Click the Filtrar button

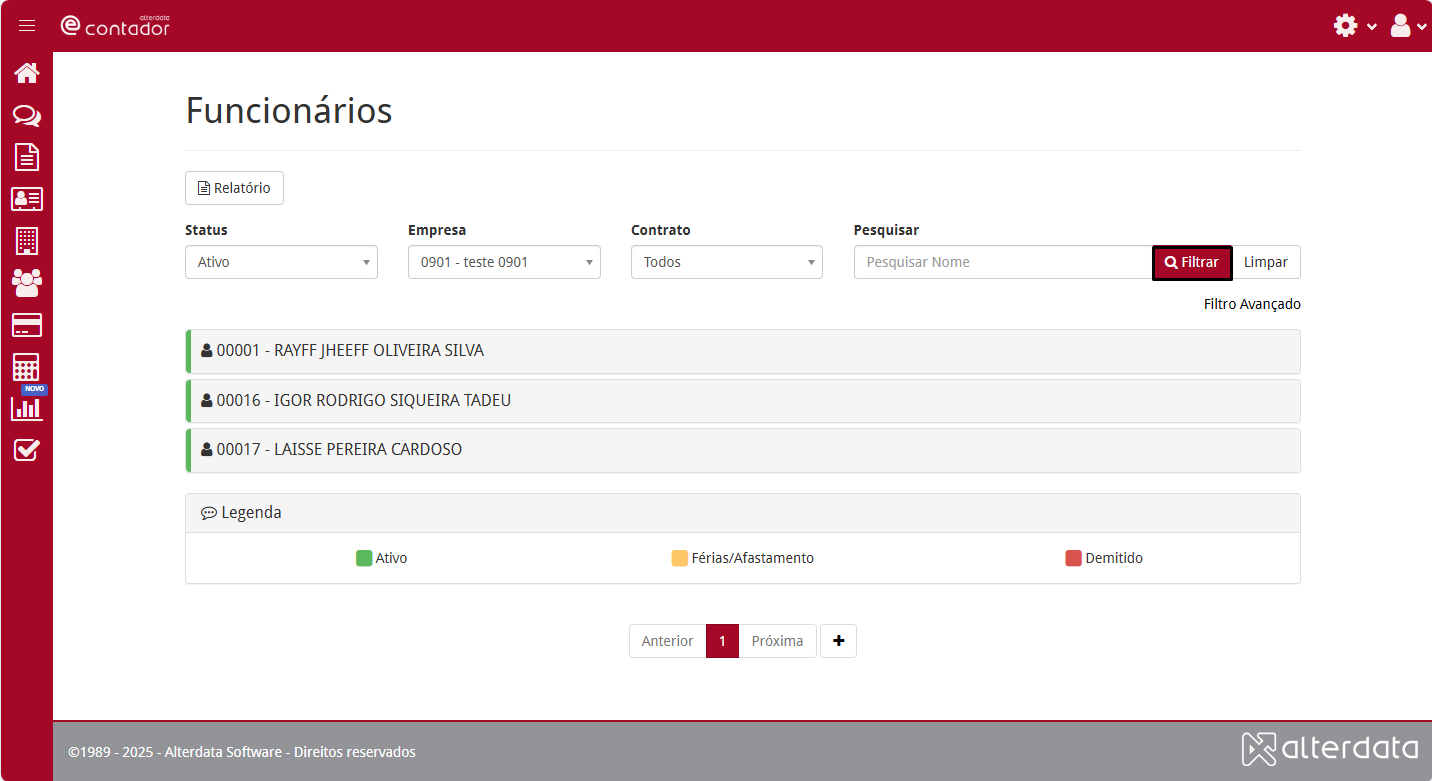1191,262
